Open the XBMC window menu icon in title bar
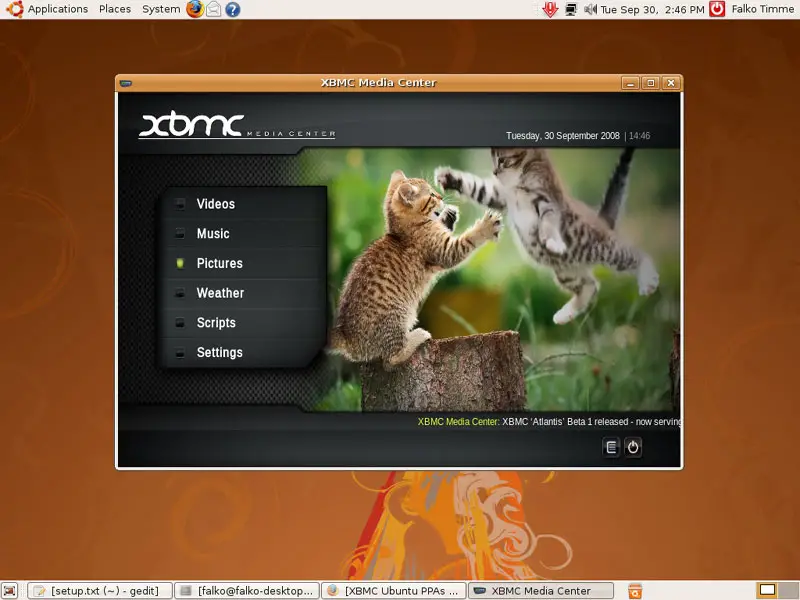The image size is (800, 600). point(126,83)
